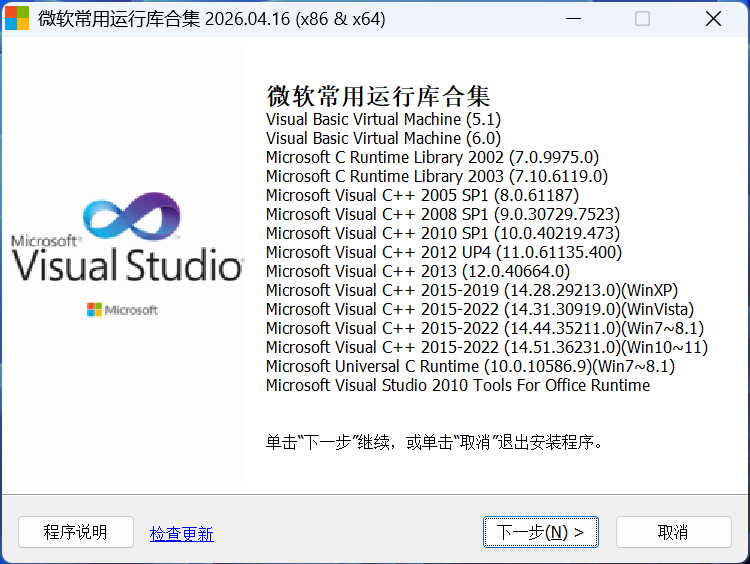Click Microsoft Visual C++ 2013 (12.0.40664.0) line
Screen dimensions: 750x564
418,271
